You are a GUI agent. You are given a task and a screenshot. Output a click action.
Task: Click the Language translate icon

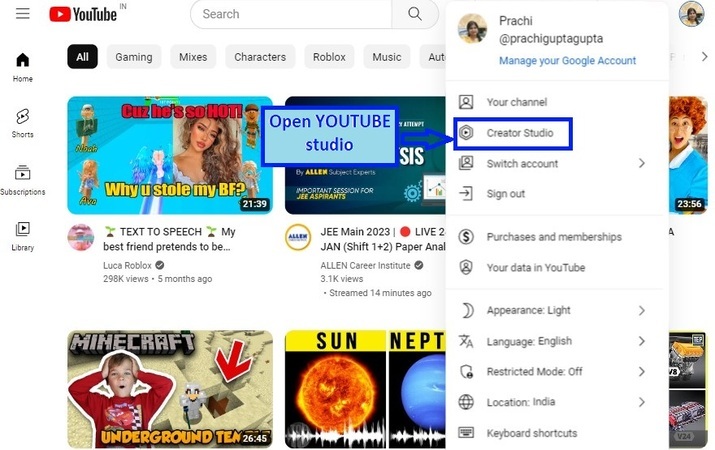pos(466,341)
